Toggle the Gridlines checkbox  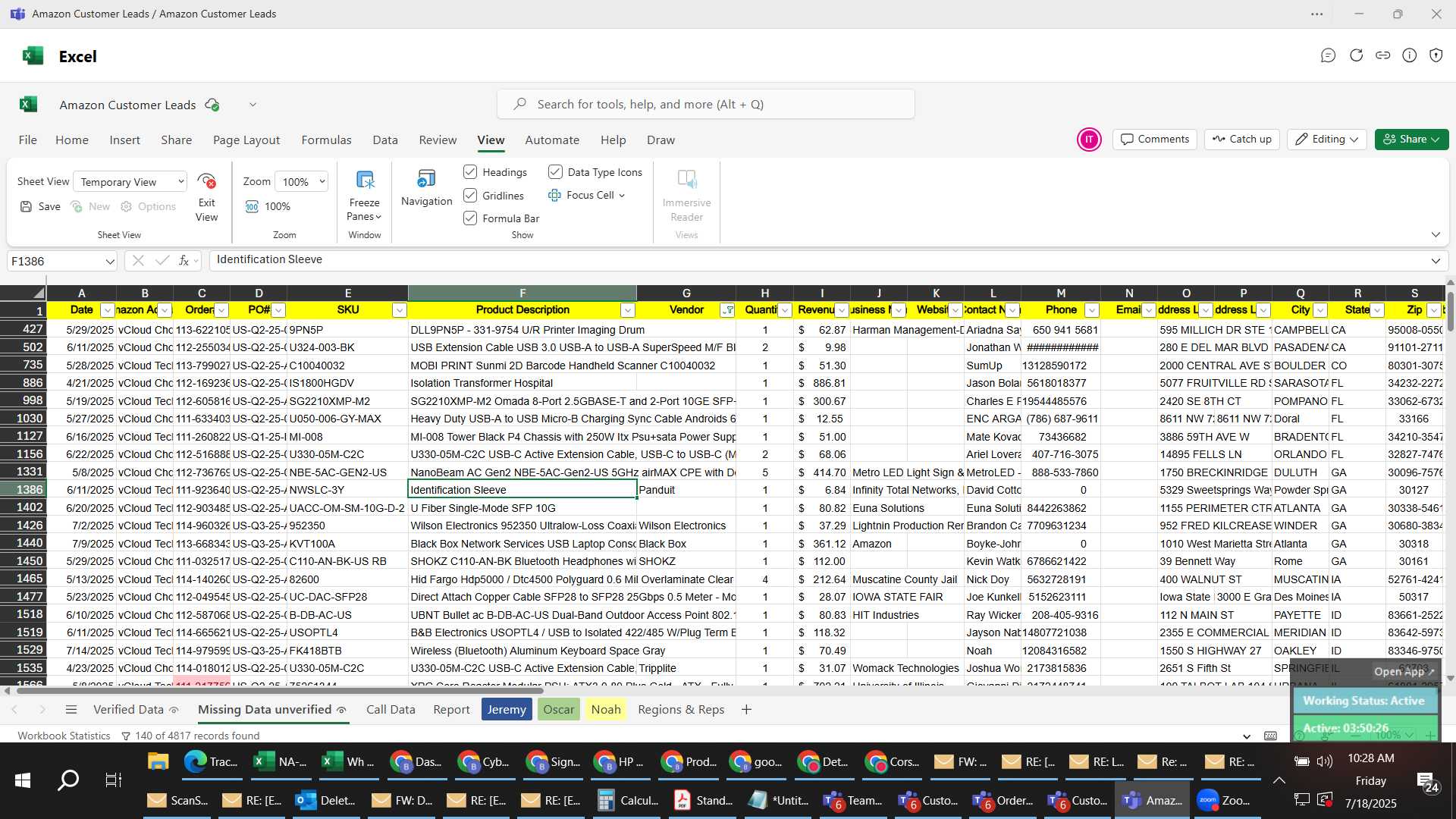tap(470, 196)
